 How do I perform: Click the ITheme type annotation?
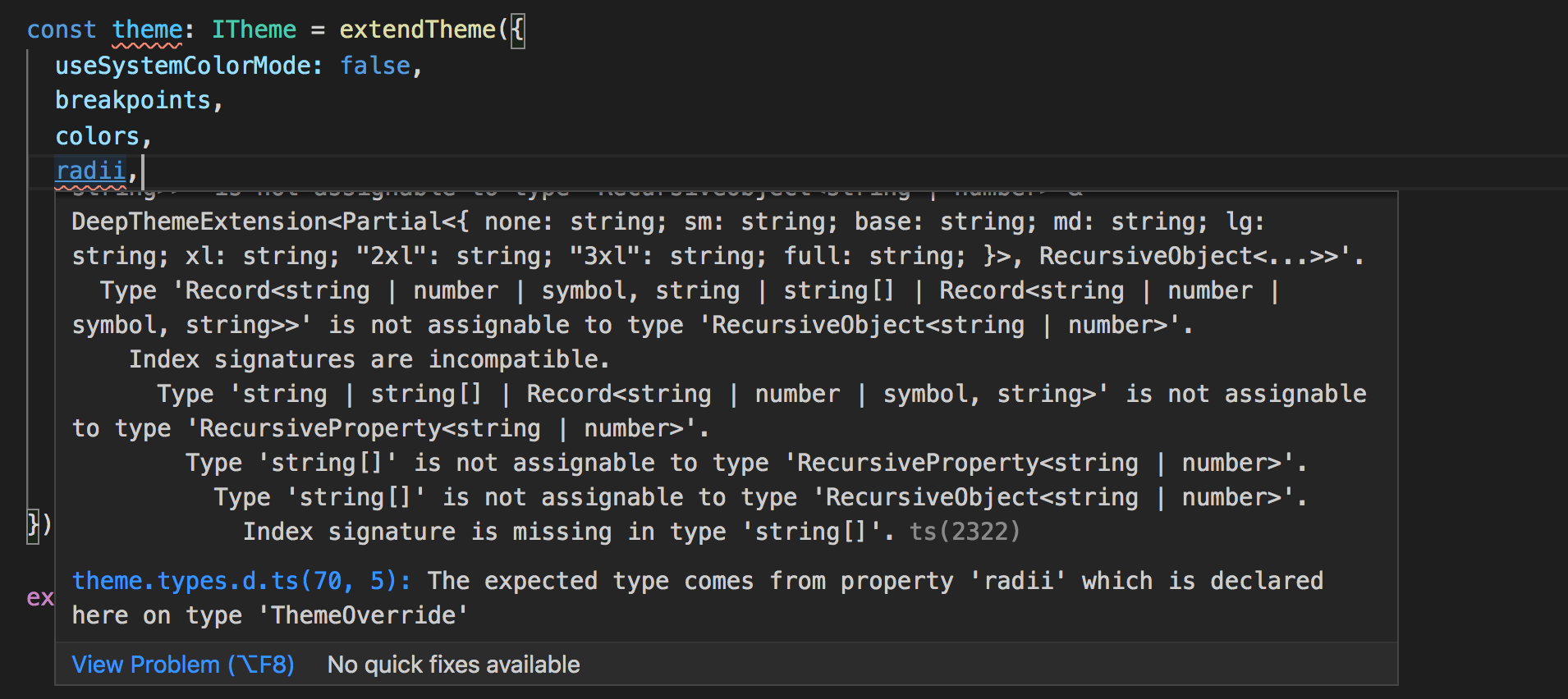click(x=254, y=30)
